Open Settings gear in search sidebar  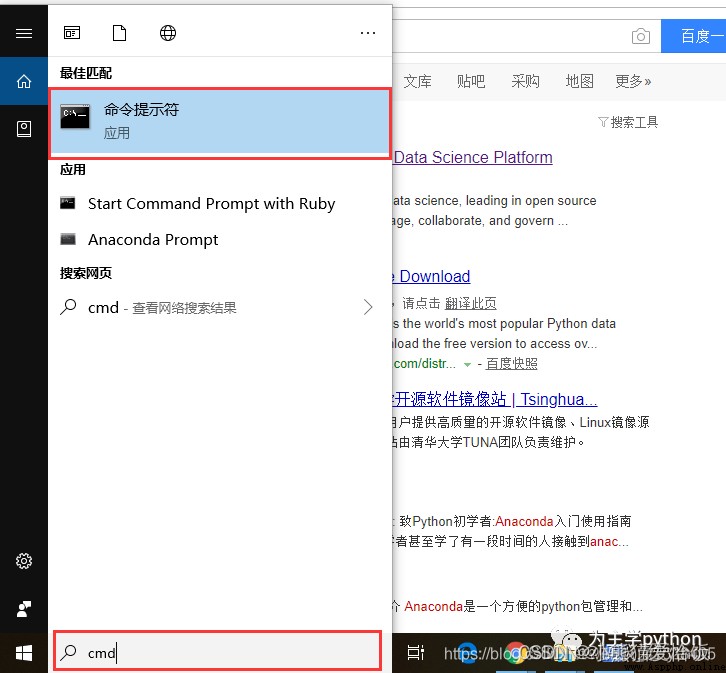24,561
